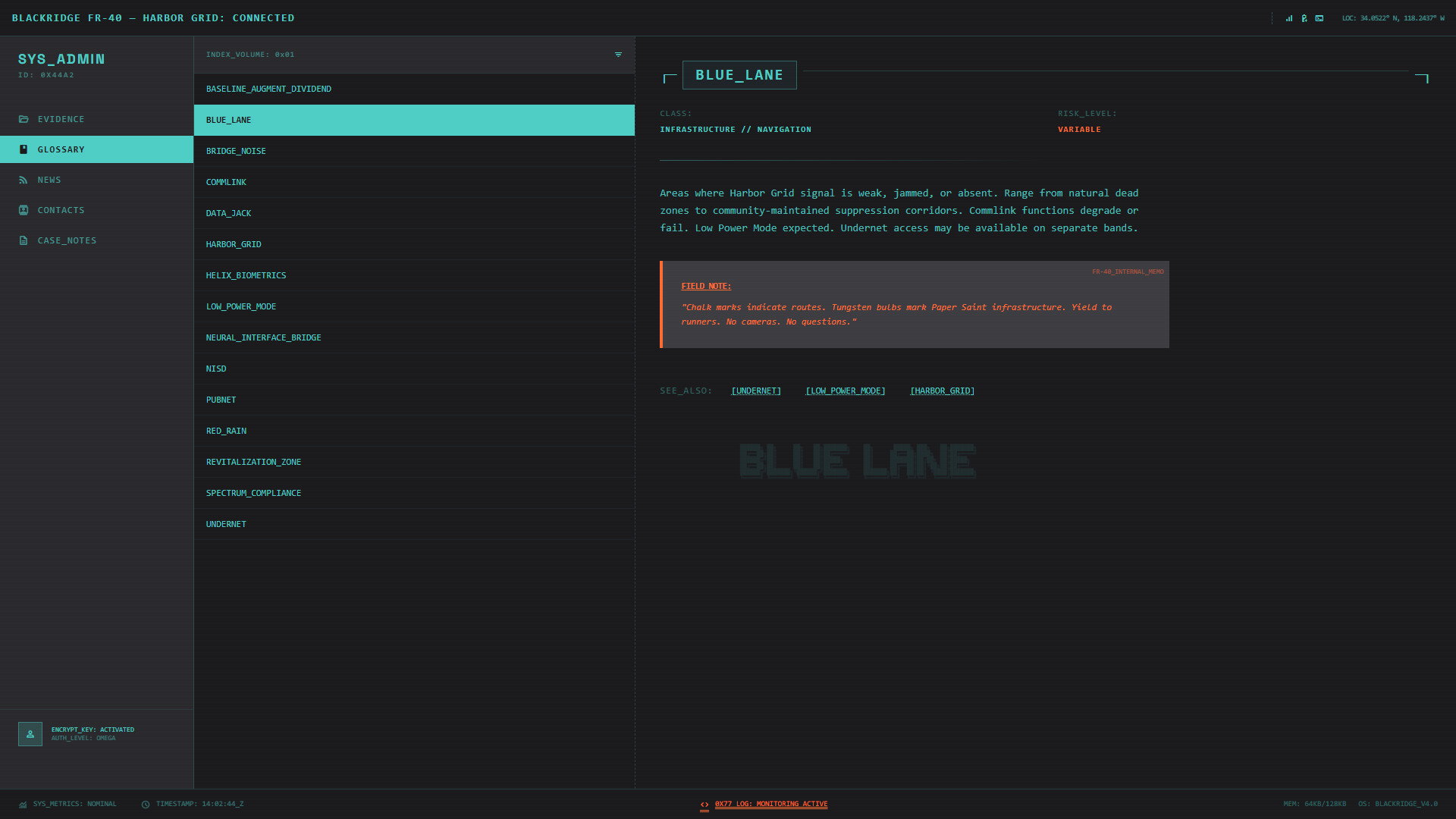Select the NEURAL_INTERFACE_BRIDGE entry
The height and width of the screenshot is (819, 1456).
[263, 337]
